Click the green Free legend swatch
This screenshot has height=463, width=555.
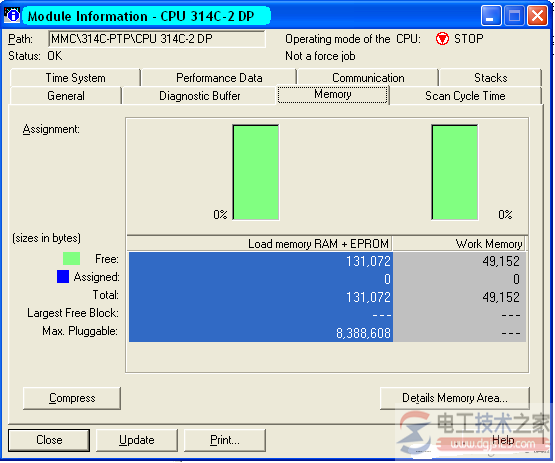pyautogui.click(x=71, y=259)
